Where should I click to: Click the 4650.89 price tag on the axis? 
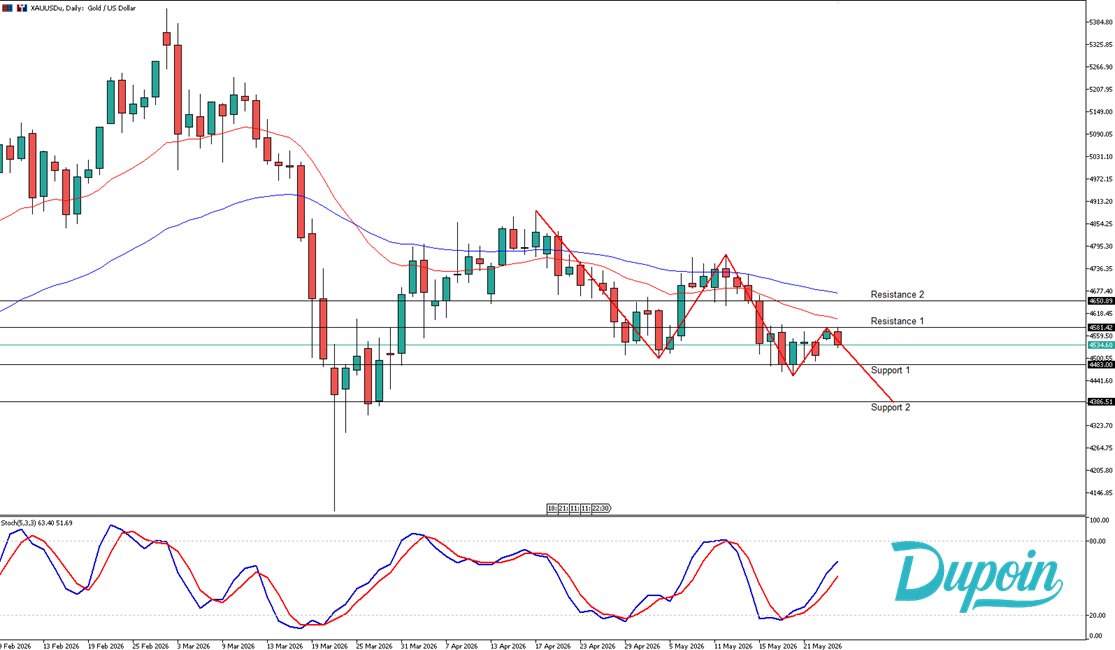point(1101,301)
